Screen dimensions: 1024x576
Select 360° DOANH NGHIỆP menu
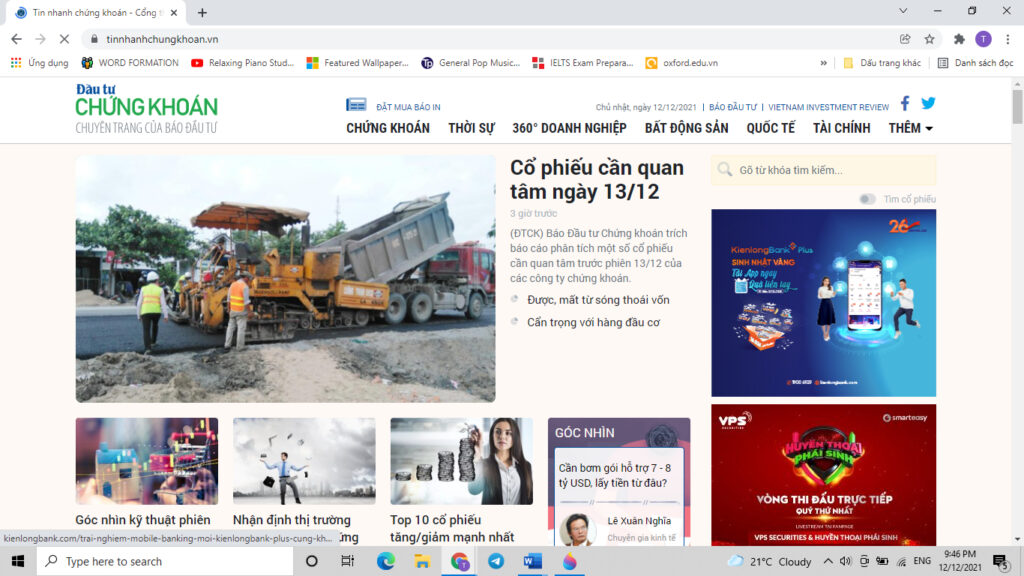pyautogui.click(x=569, y=128)
